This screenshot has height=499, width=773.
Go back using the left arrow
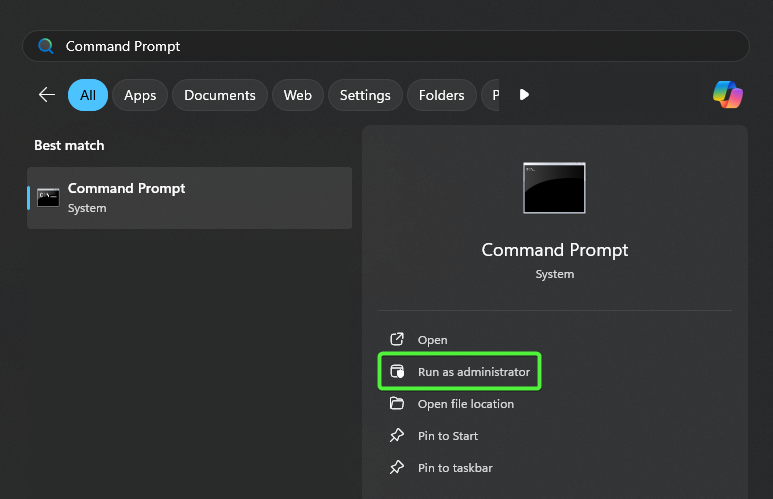coord(46,95)
